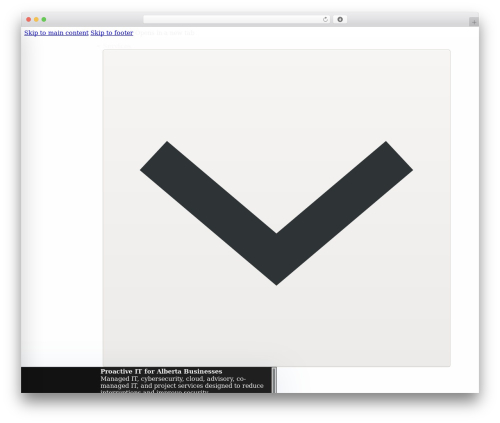This screenshot has height=423, width=500.
Task: Close the window with red button
Action: point(29,19)
